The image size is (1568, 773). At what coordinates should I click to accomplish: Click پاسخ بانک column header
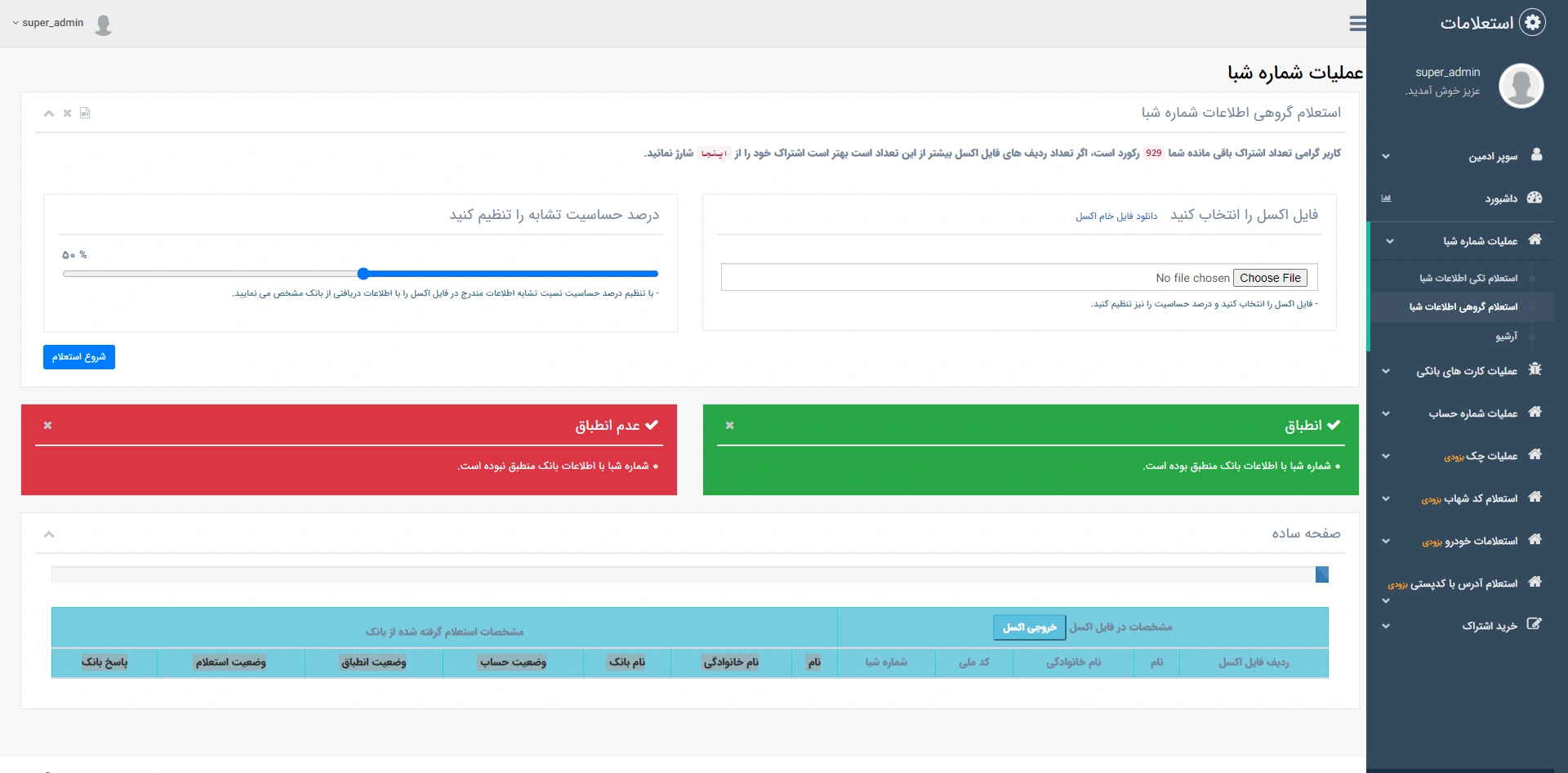[x=105, y=663]
